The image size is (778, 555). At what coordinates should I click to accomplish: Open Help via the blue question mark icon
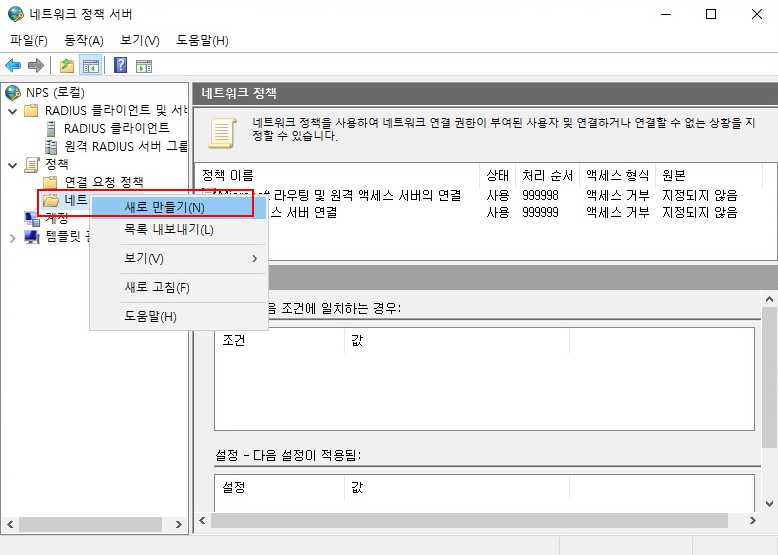(120, 66)
